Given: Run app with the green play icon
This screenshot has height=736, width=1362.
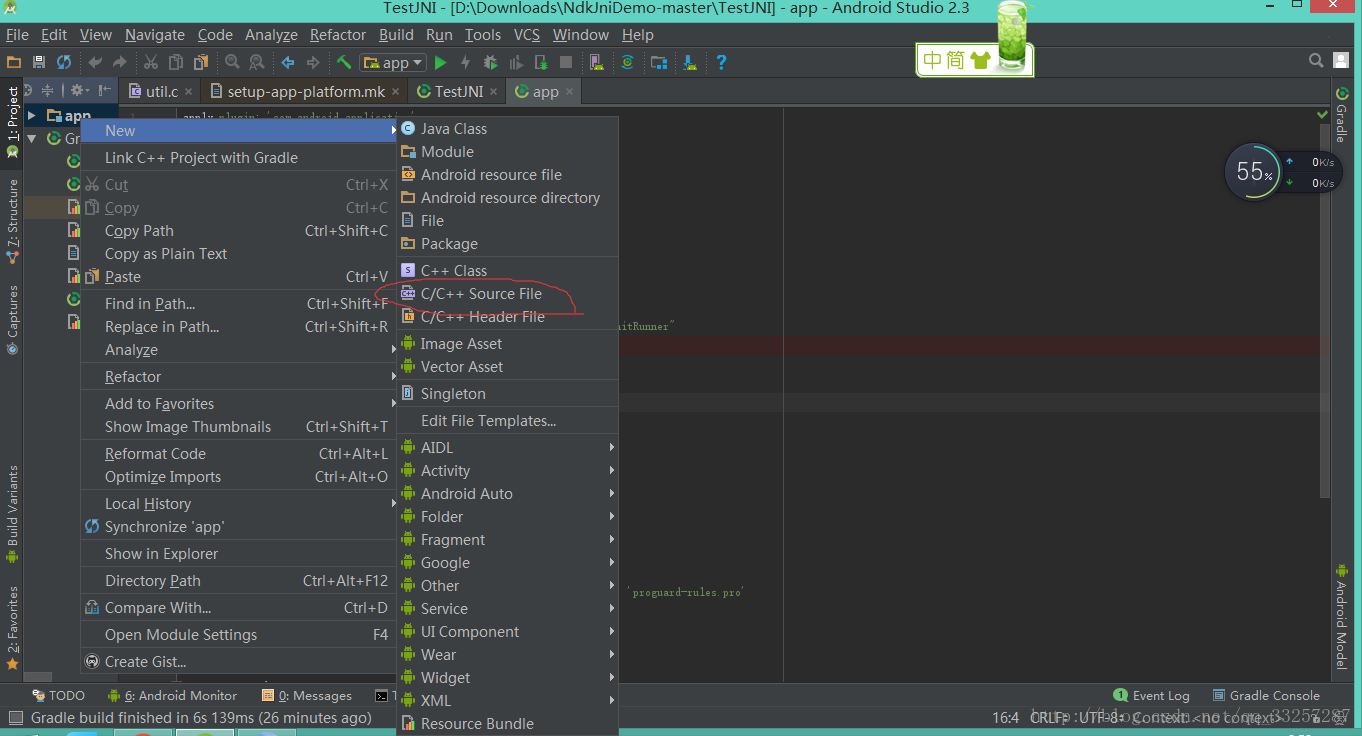Looking at the screenshot, I should point(440,62).
